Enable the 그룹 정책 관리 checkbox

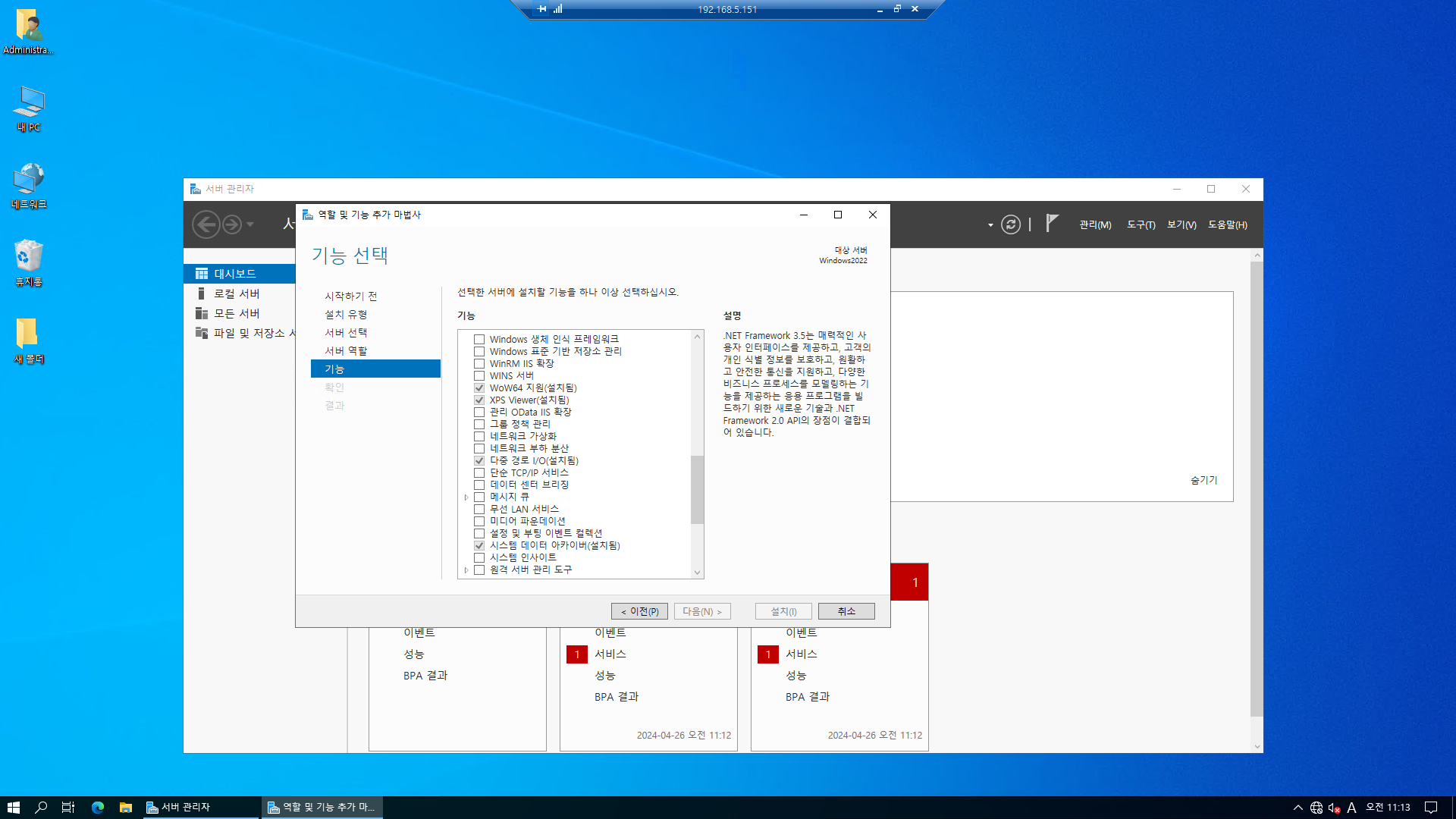(x=479, y=425)
